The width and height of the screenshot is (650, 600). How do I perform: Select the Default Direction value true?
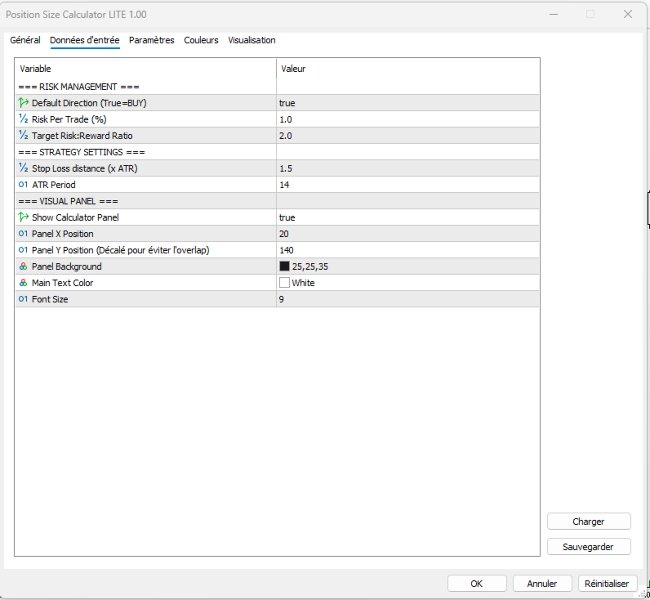[287, 103]
